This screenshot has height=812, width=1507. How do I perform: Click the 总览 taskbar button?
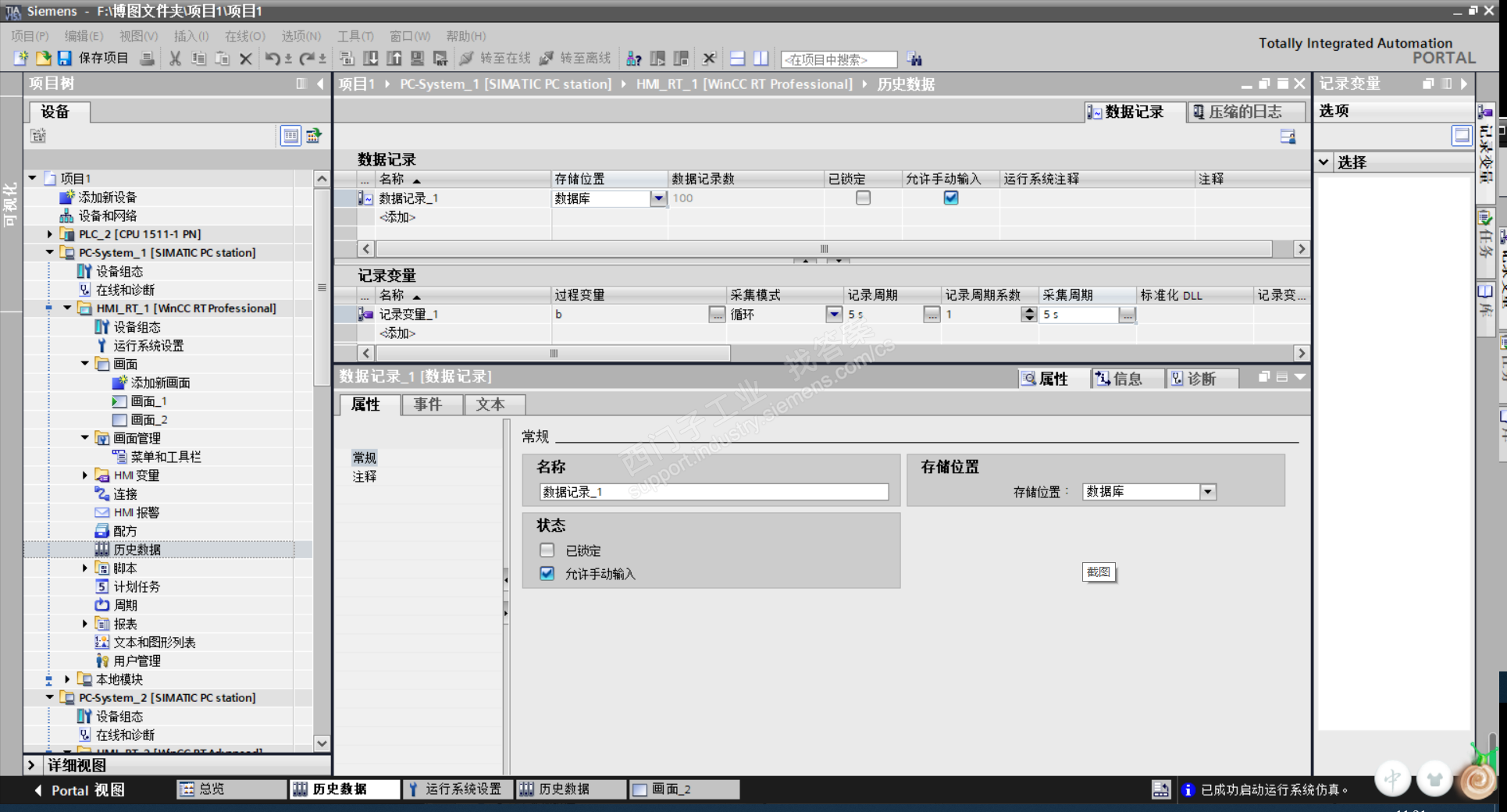[232, 789]
